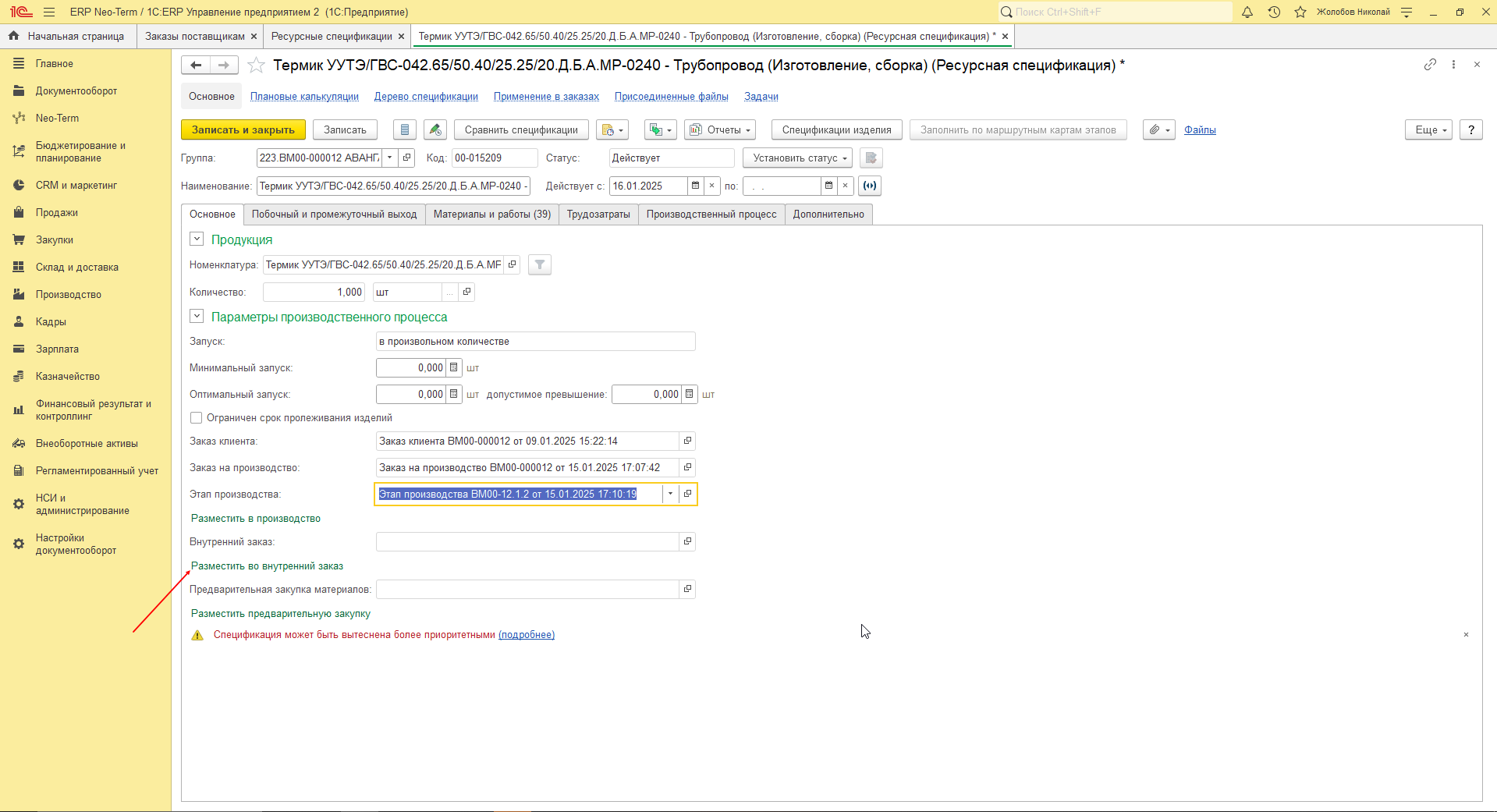Go forward with the right arrow button
Screen dimensions: 1497x812
(x=224, y=66)
